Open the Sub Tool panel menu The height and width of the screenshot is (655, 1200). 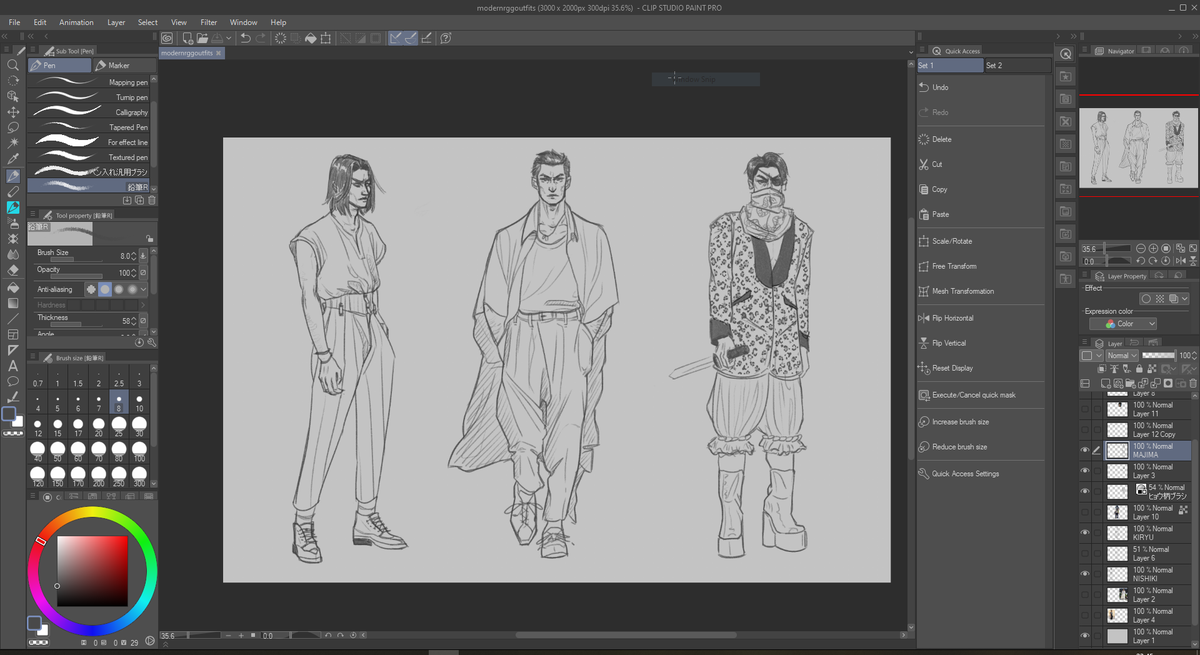coord(34,50)
